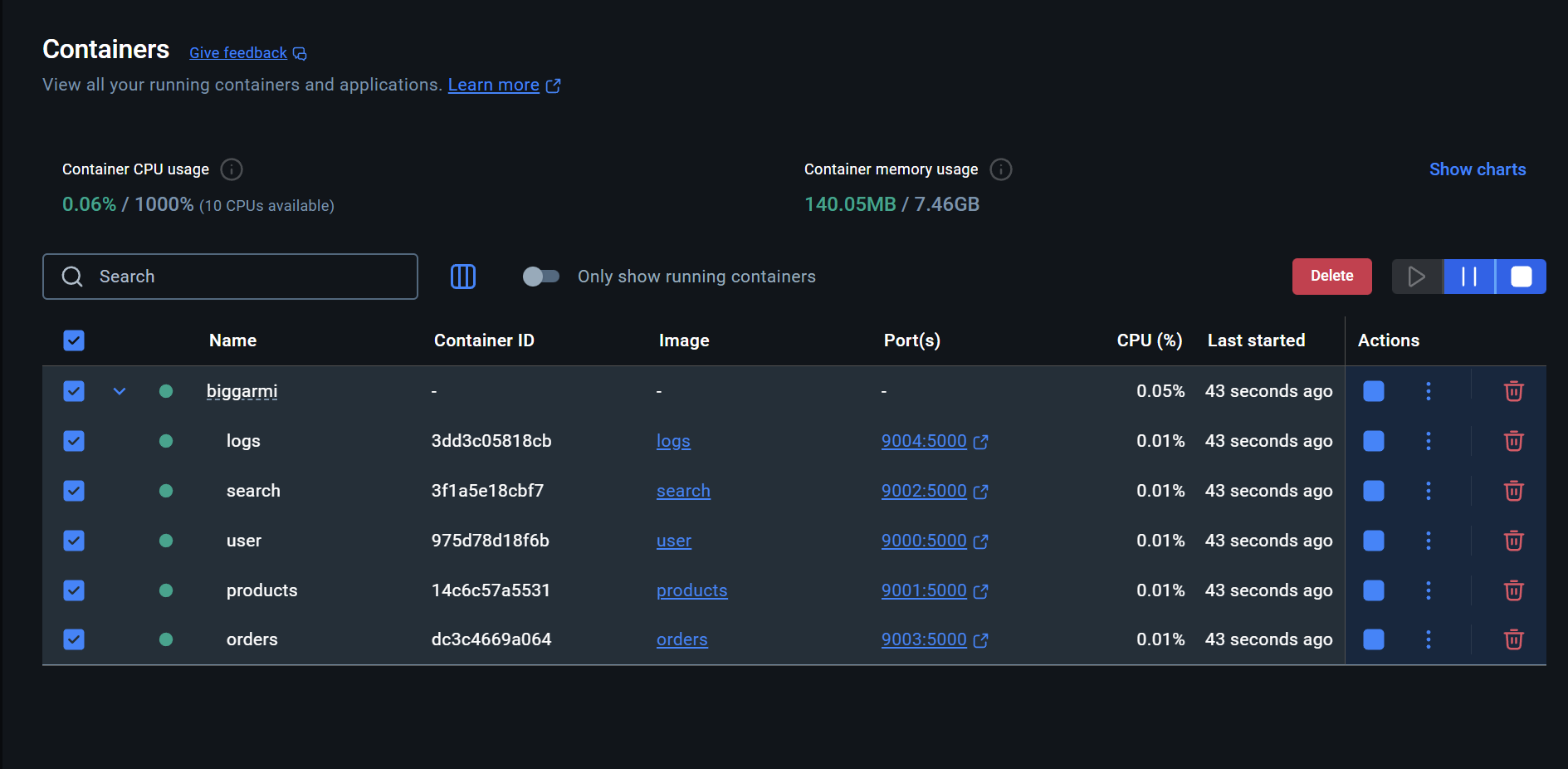Uncheck the orders container row
Image resolution: width=1568 pixels, height=769 pixels.
point(74,639)
